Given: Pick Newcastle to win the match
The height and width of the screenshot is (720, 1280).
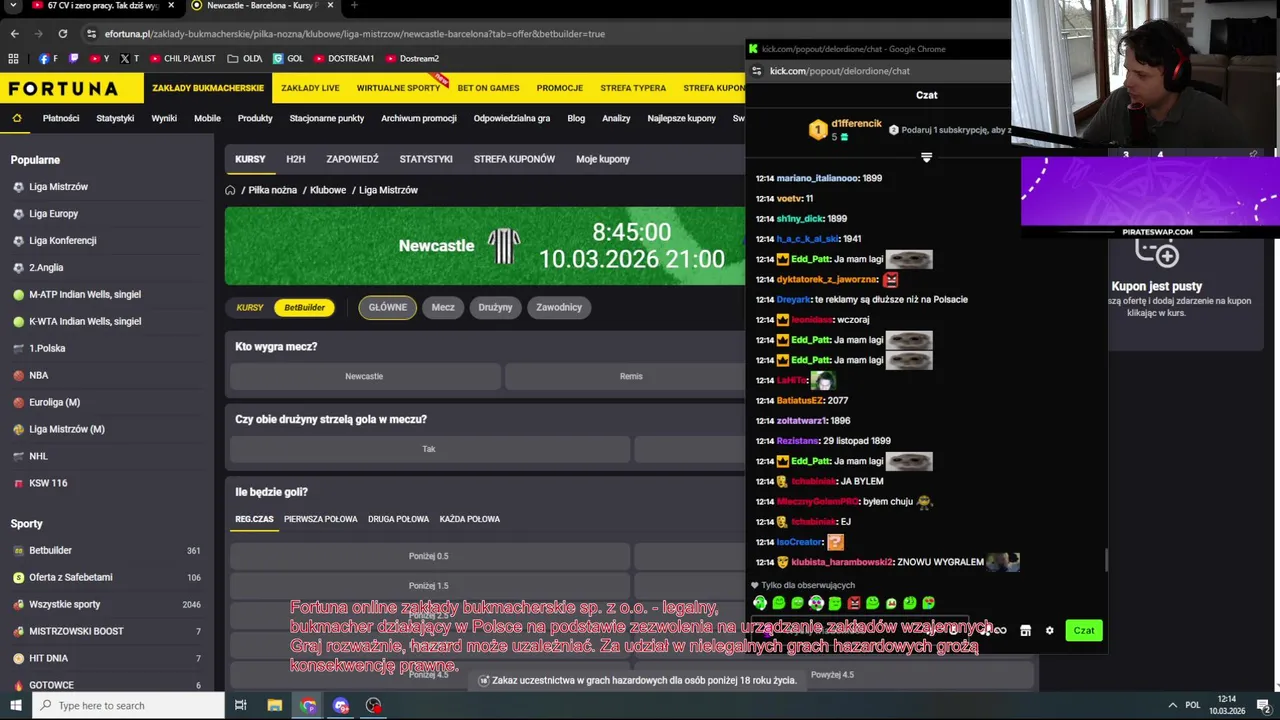Looking at the screenshot, I should pyautogui.click(x=364, y=376).
